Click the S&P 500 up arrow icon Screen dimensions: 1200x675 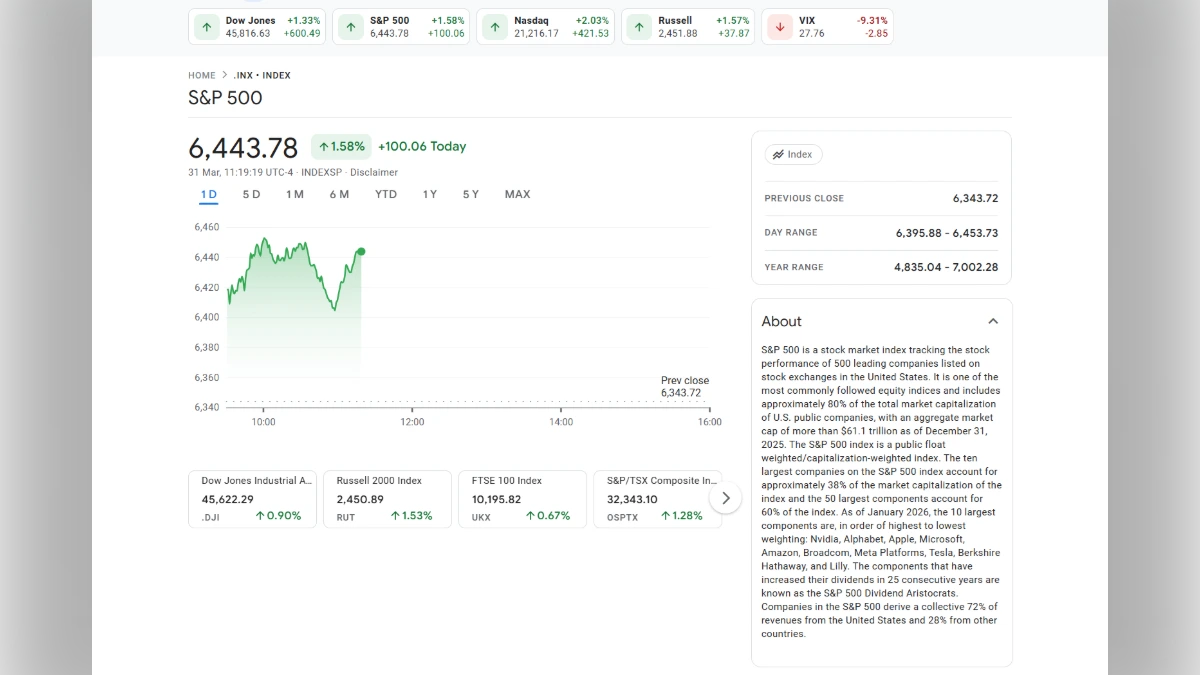349,26
